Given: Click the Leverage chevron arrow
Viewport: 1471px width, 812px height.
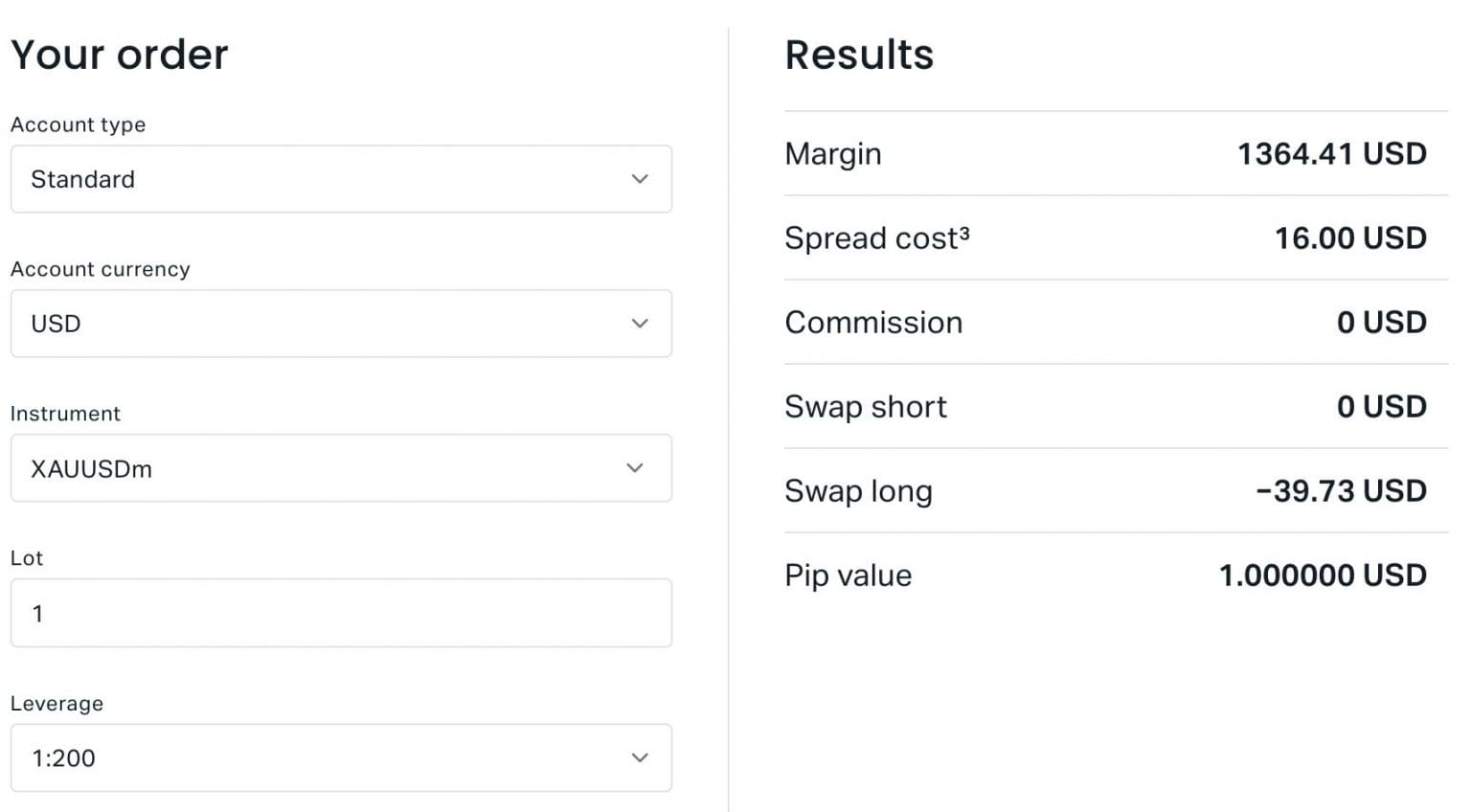Looking at the screenshot, I should point(640,757).
